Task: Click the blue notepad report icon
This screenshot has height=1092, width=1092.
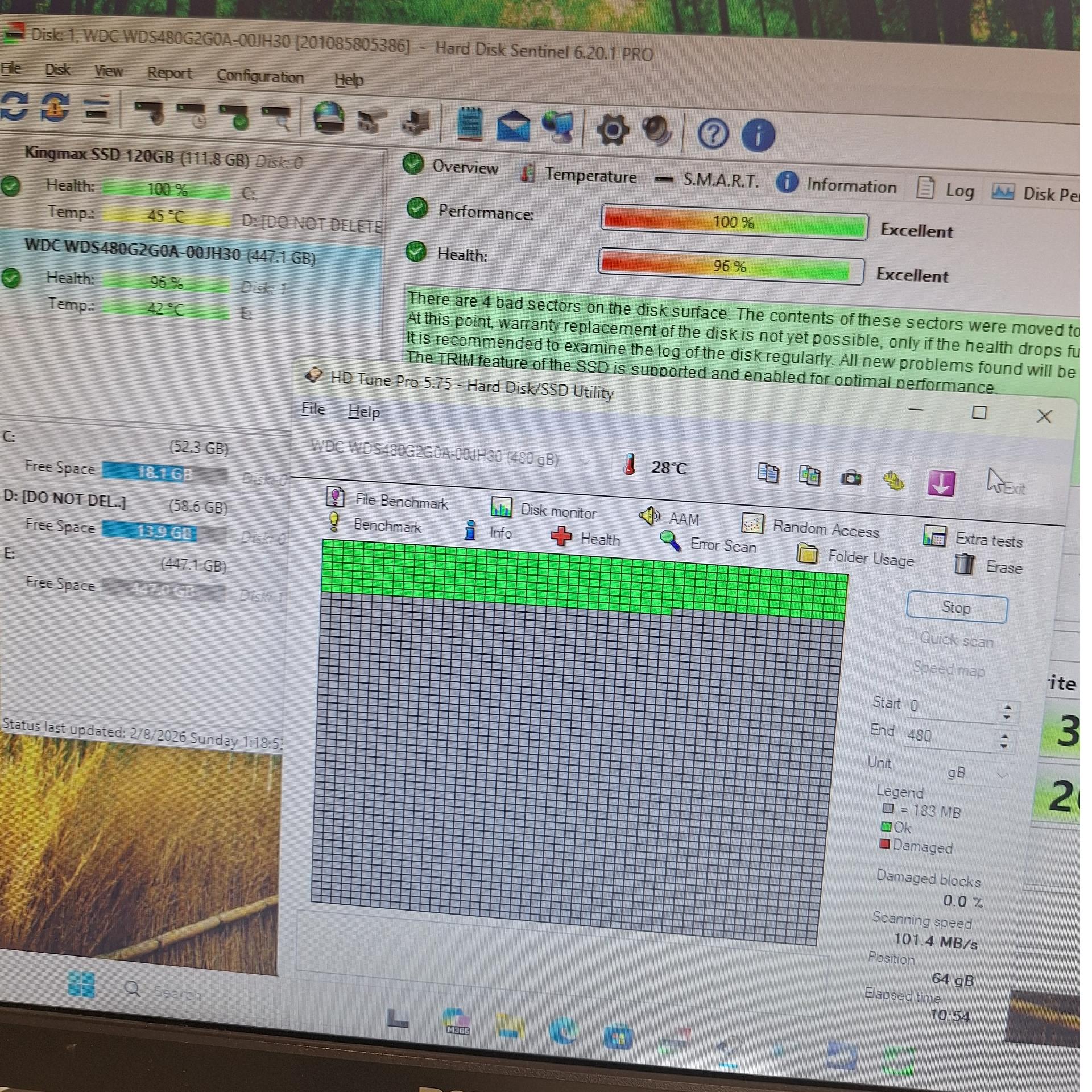Action: (470, 124)
